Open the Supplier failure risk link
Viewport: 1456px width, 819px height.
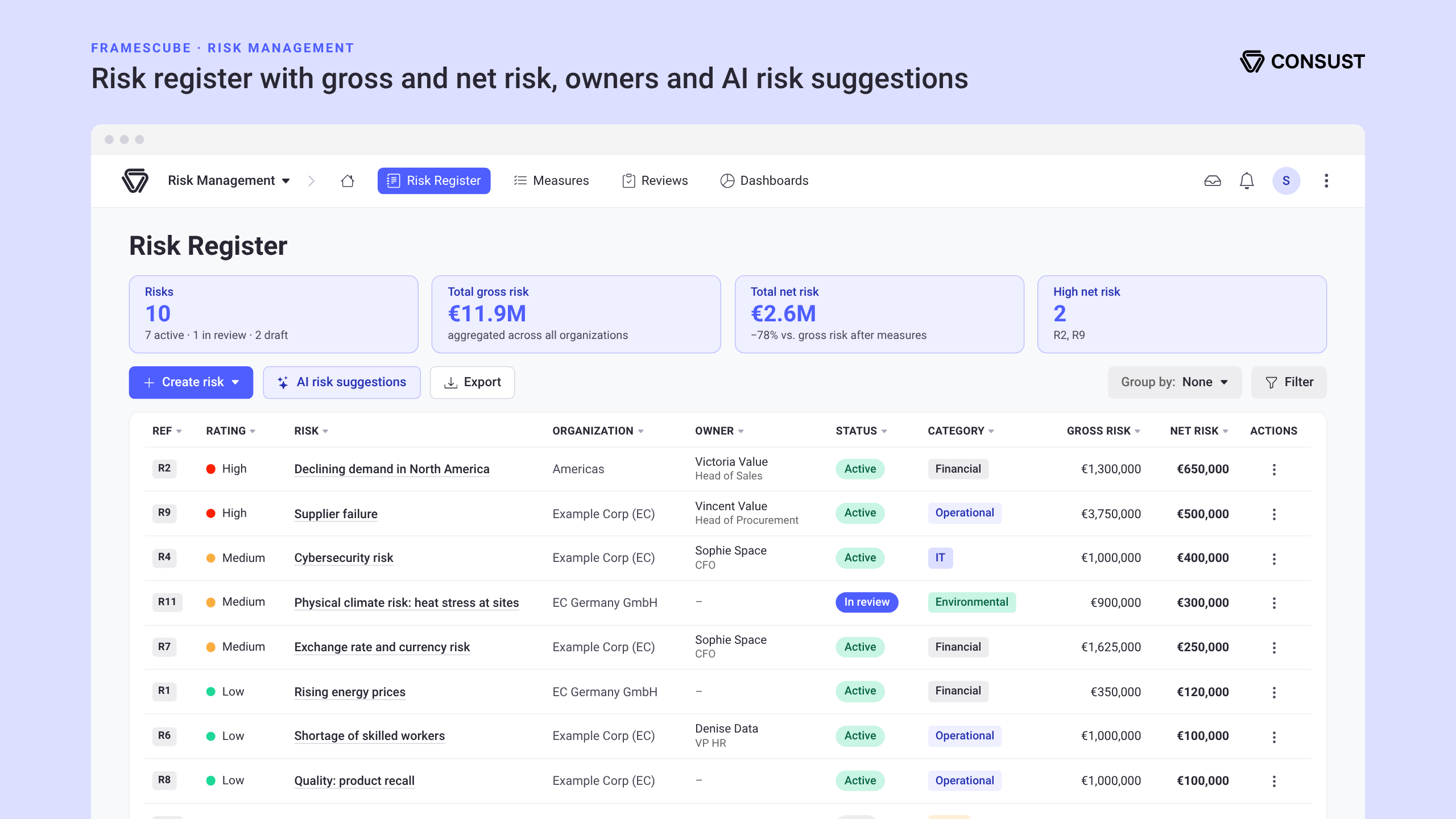336,514
